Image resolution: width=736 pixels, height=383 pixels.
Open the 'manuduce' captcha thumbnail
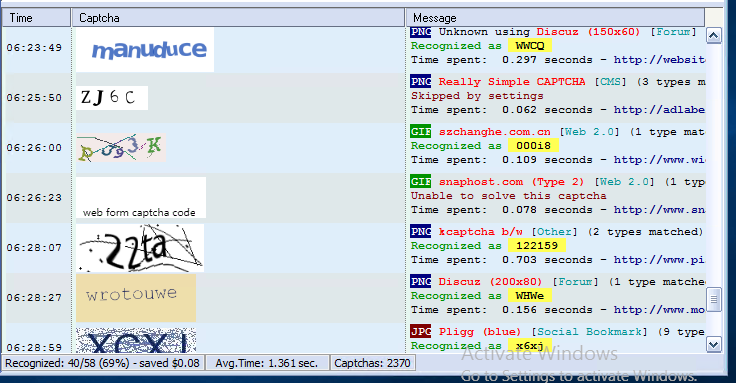pos(145,49)
